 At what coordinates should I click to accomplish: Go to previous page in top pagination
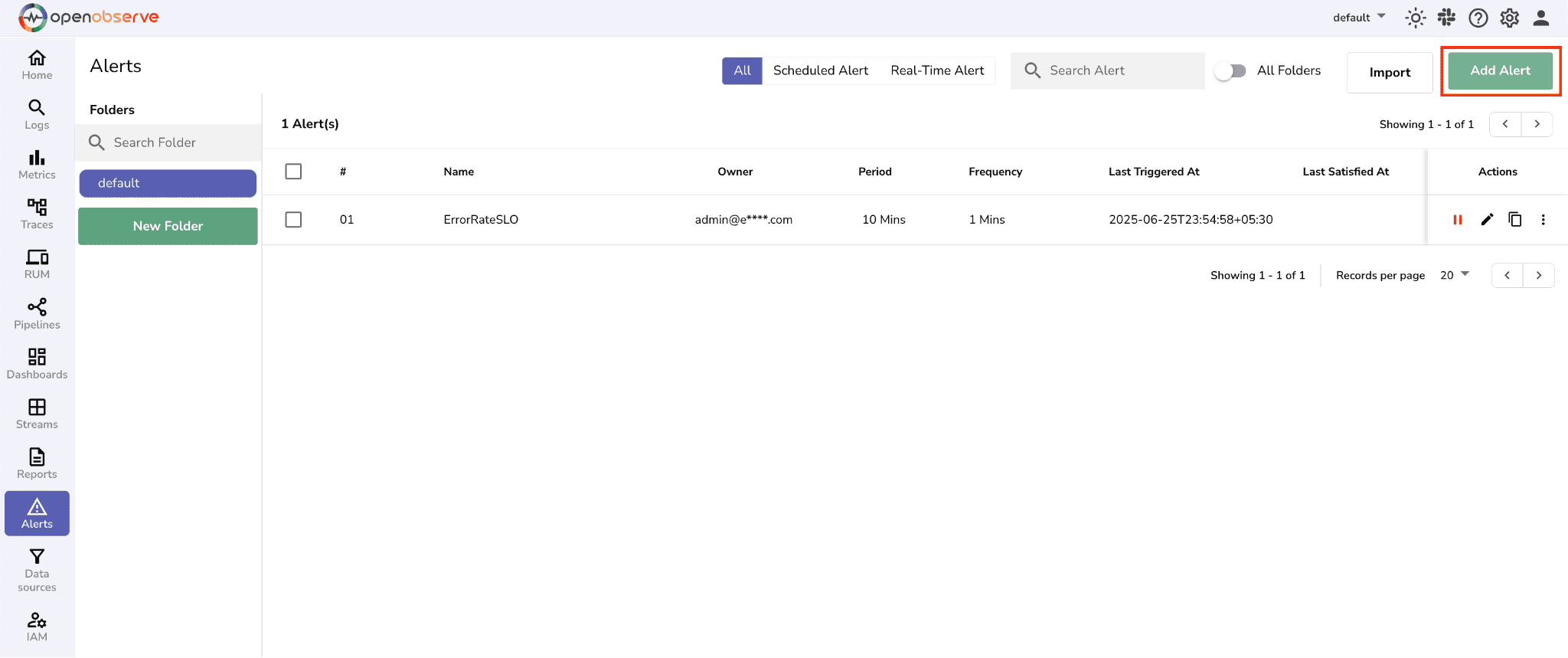pyautogui.click(x=1505, y=124)
